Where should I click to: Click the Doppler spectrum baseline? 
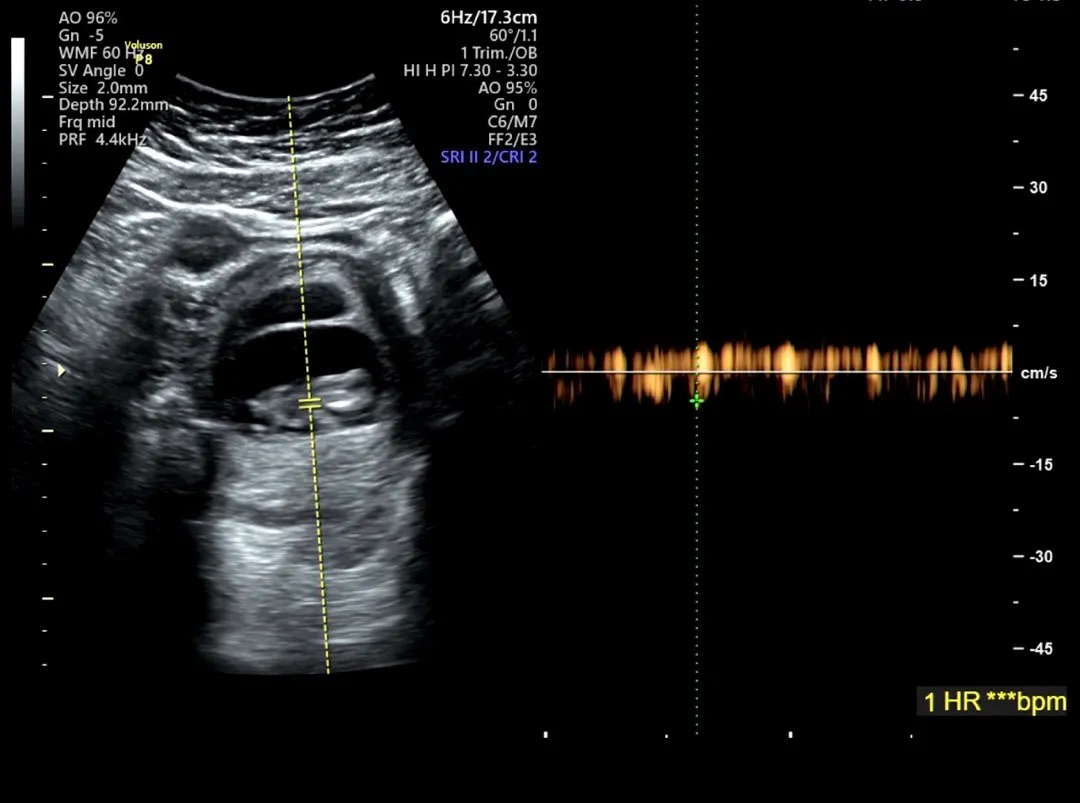point(777,372)
